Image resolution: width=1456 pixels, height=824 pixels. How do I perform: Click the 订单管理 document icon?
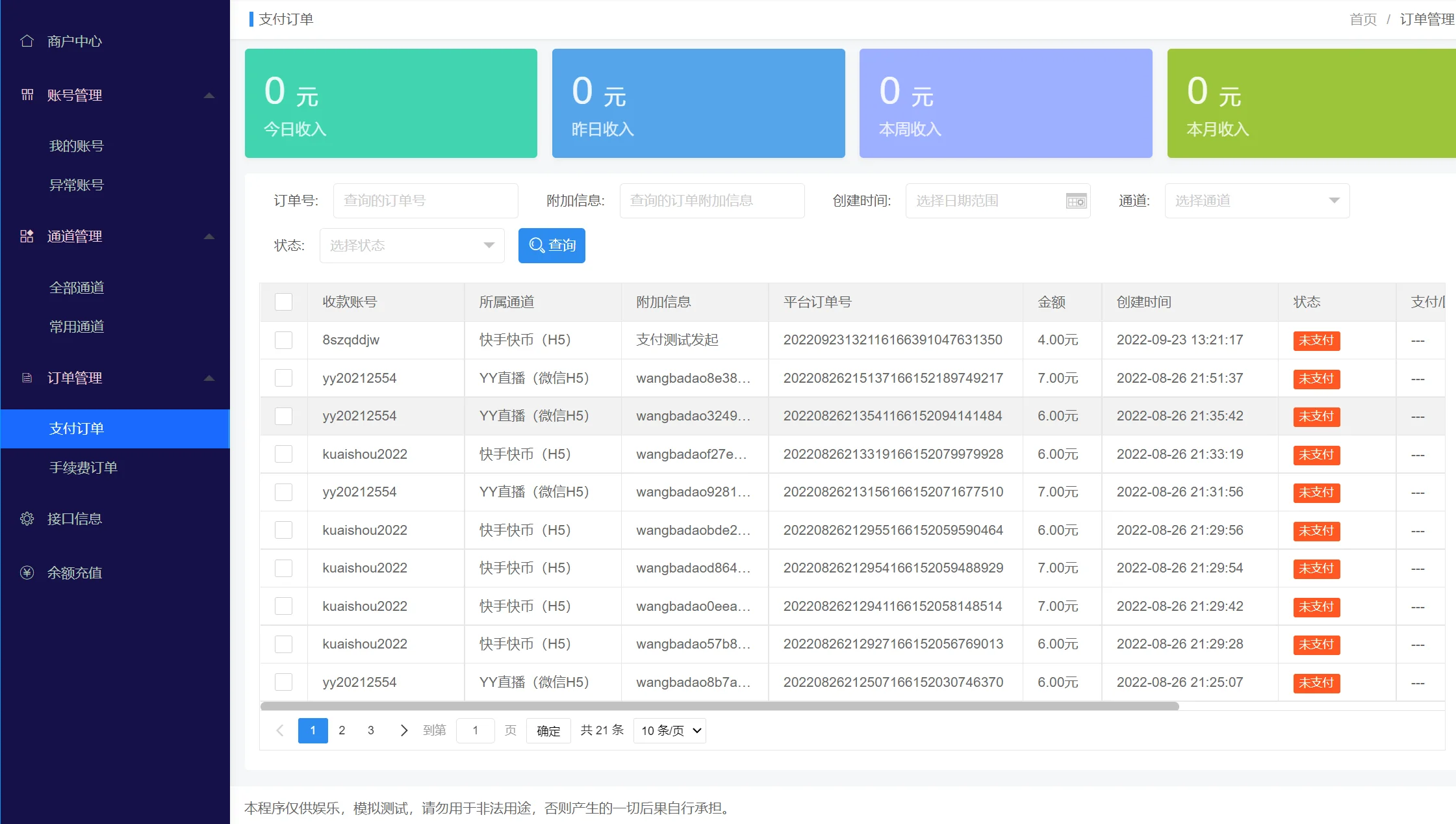click(x=27, y=378)
